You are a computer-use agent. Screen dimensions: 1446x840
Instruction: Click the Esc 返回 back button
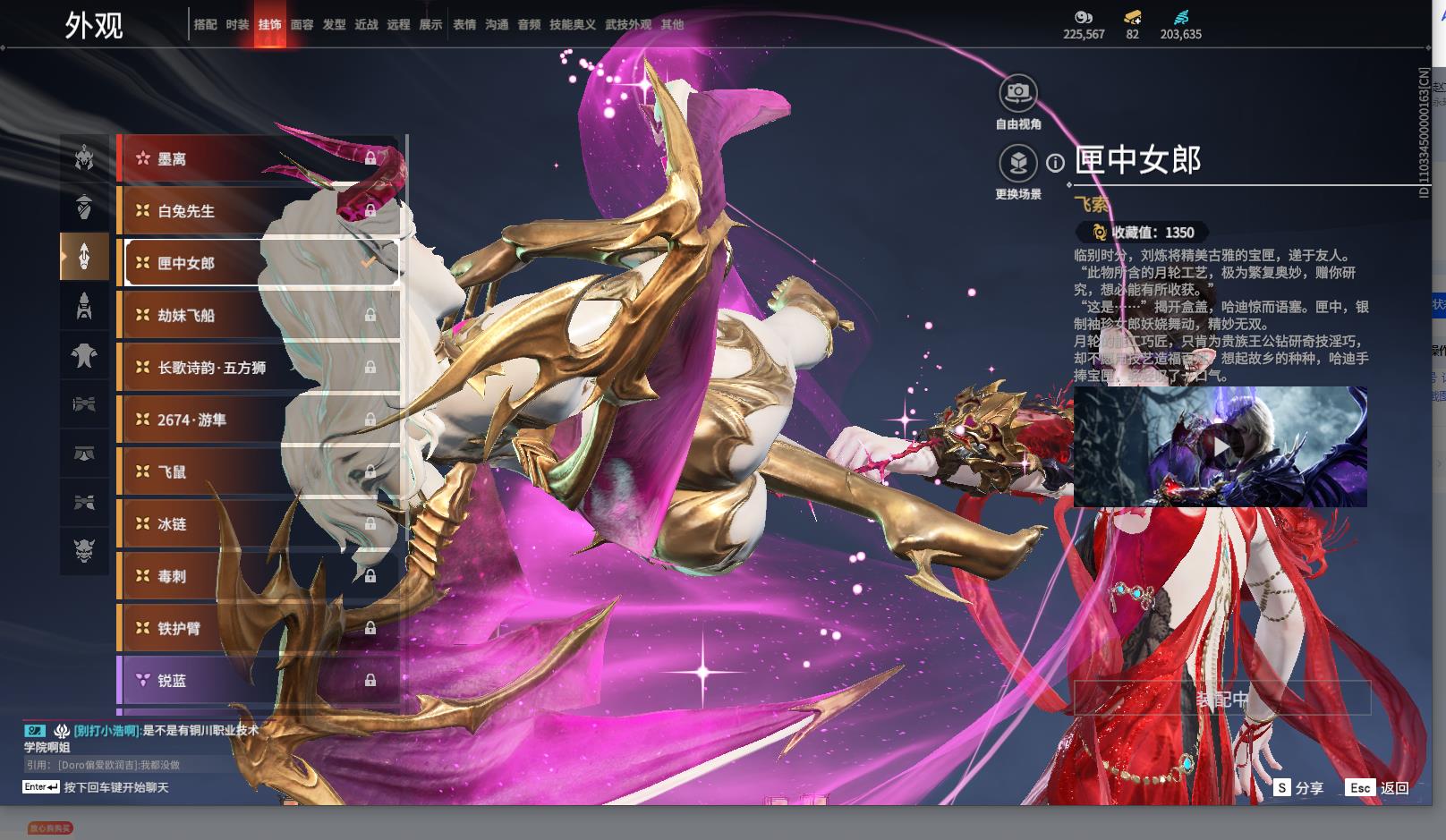[x=1378, y=788]
